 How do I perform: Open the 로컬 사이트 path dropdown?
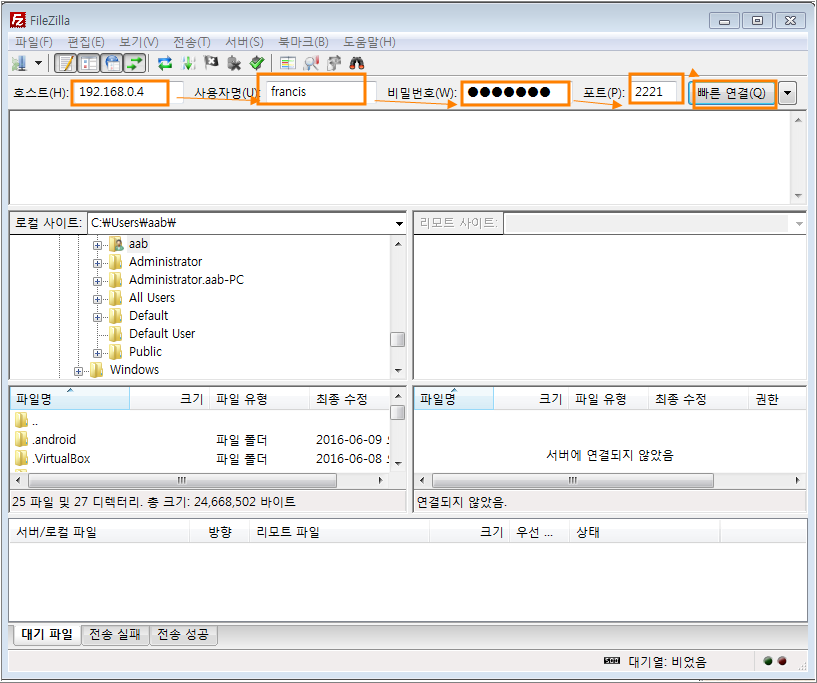click(x=399, y=223)
